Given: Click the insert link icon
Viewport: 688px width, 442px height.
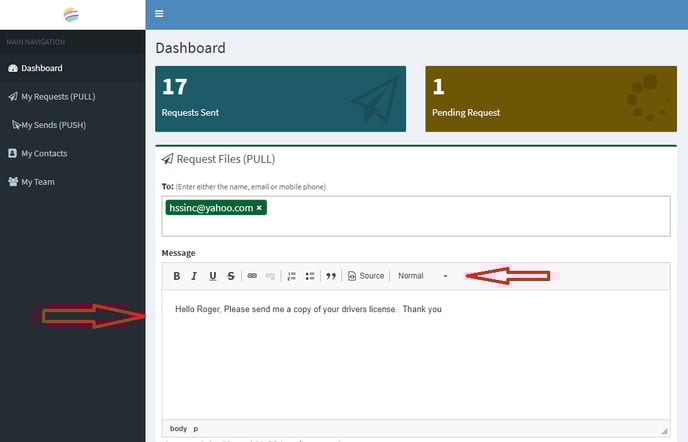Looking at the screenshot, I should [252, 276].
